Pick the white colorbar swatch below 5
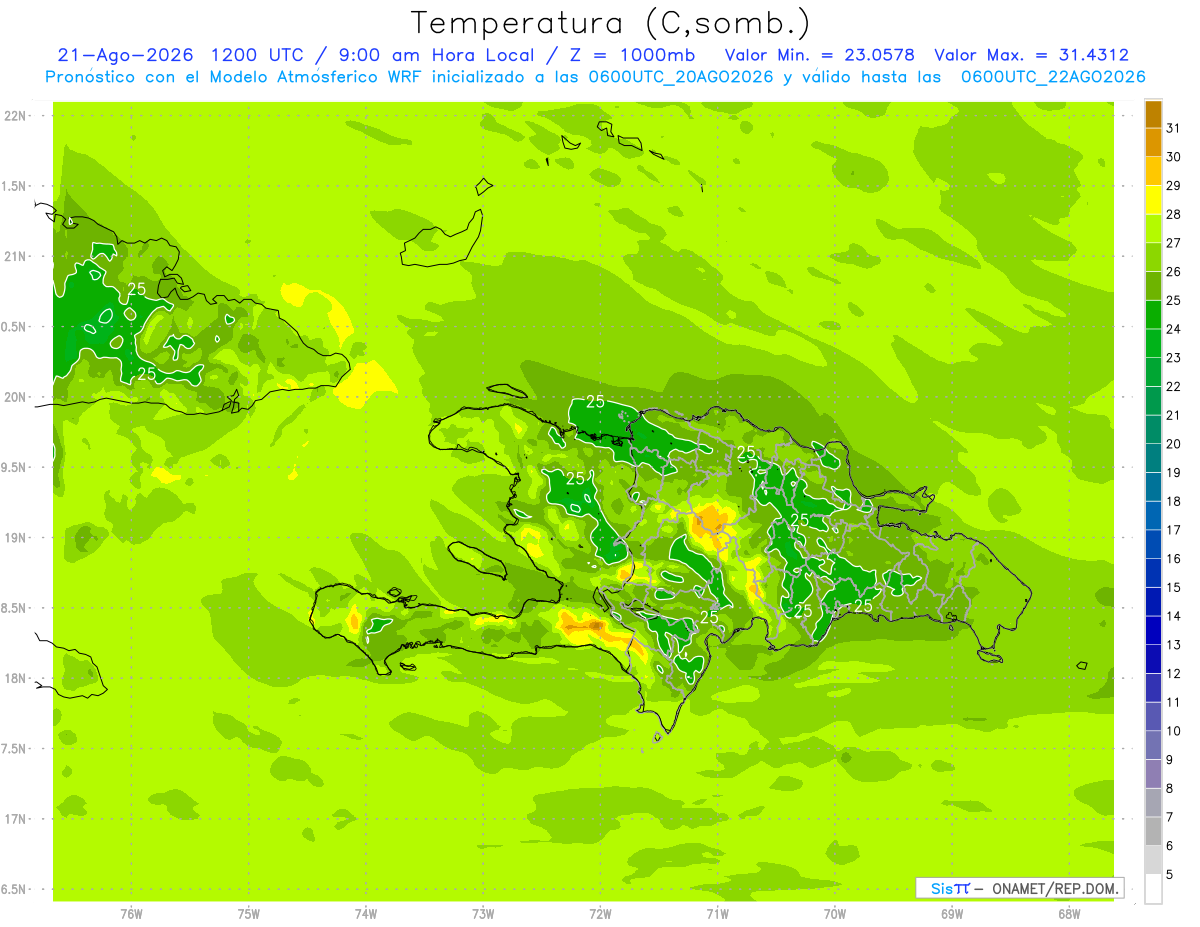The width and height of the screenshot is (1200, 927). pos(1153,889)
